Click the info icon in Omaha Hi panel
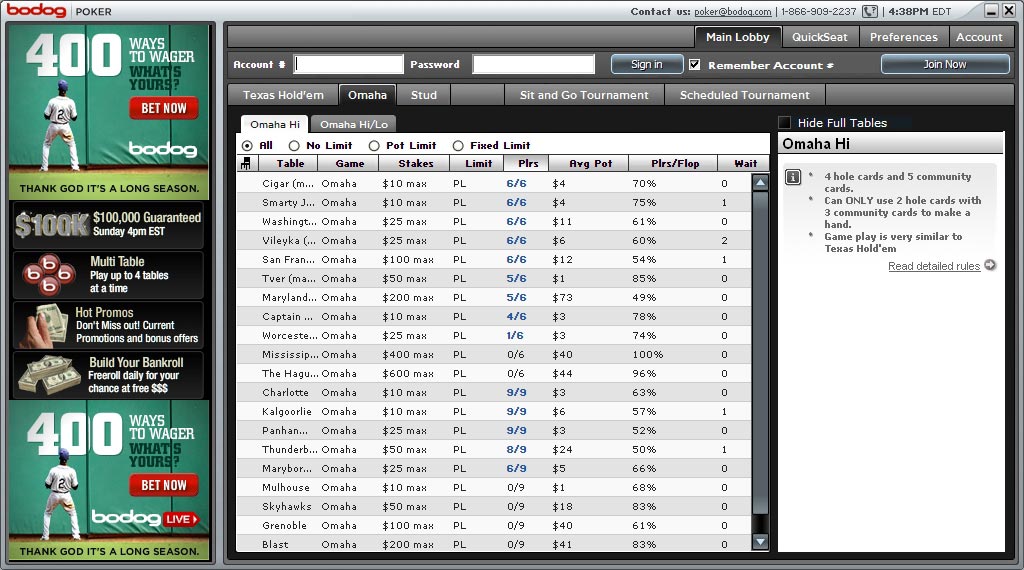This screenshot has width=1024, height=570. 793,177
